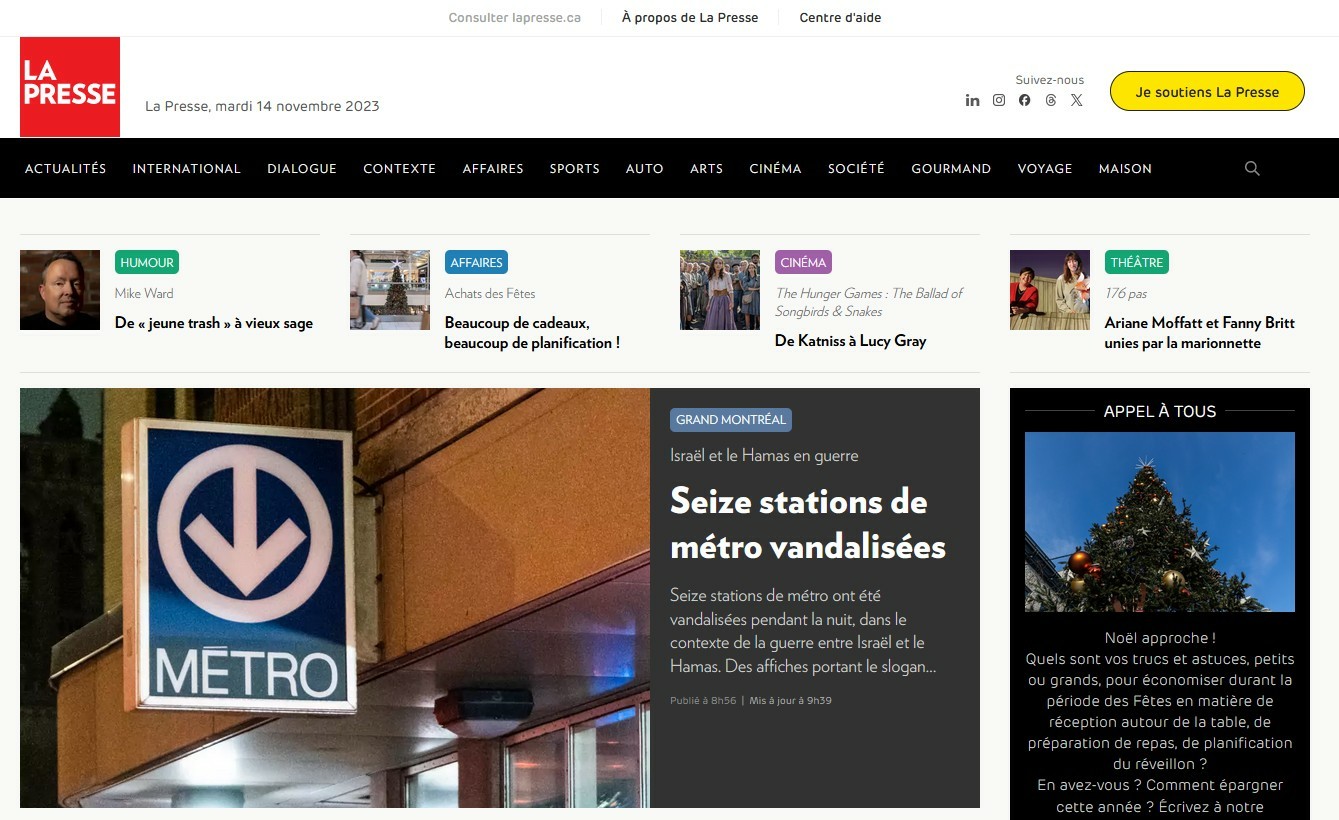1339x820 pixels.
Task: Open the Actualités menu section
Action: (x=65, y=168)
